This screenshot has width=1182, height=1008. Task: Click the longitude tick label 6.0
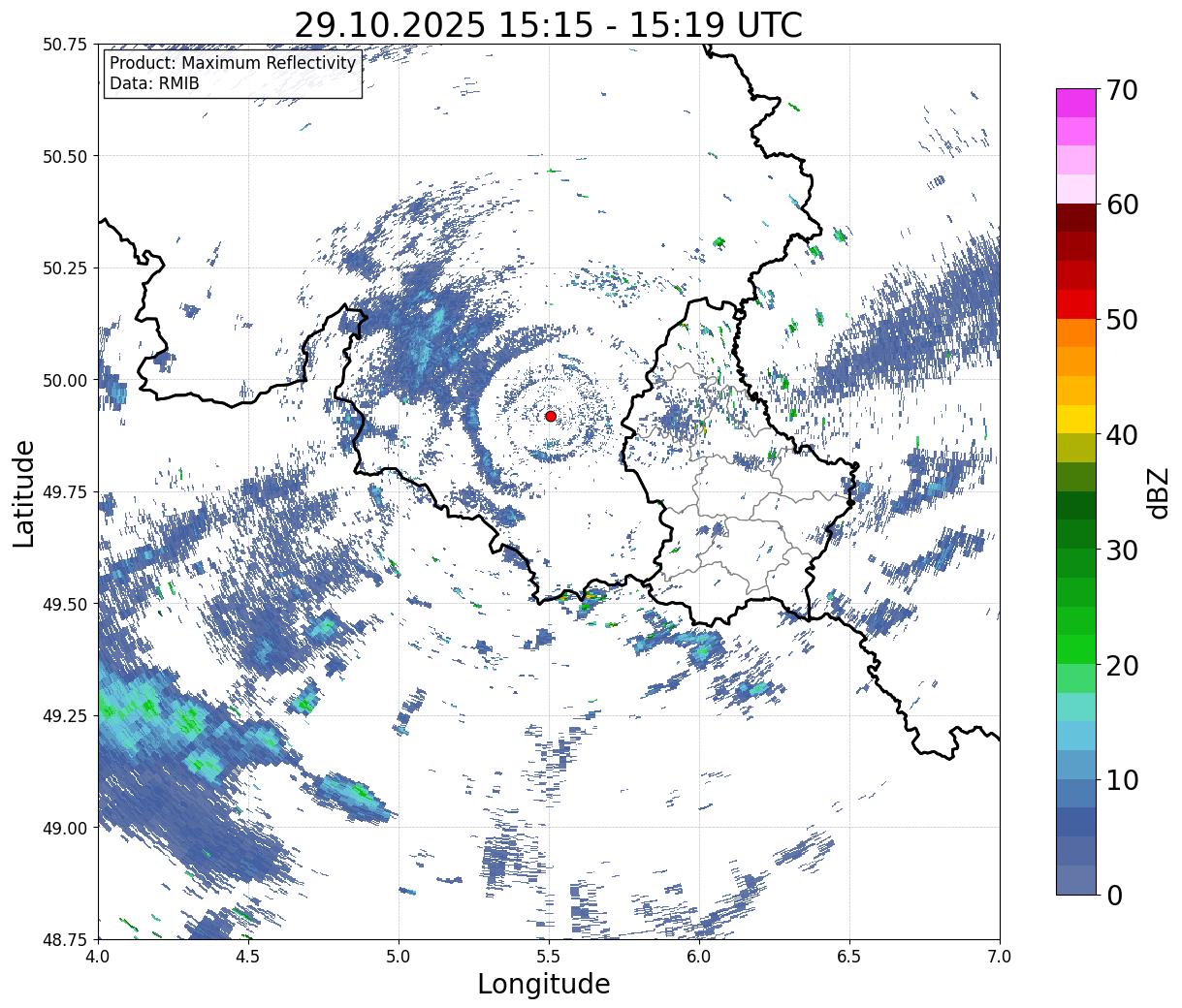click(x=699, y=957)
